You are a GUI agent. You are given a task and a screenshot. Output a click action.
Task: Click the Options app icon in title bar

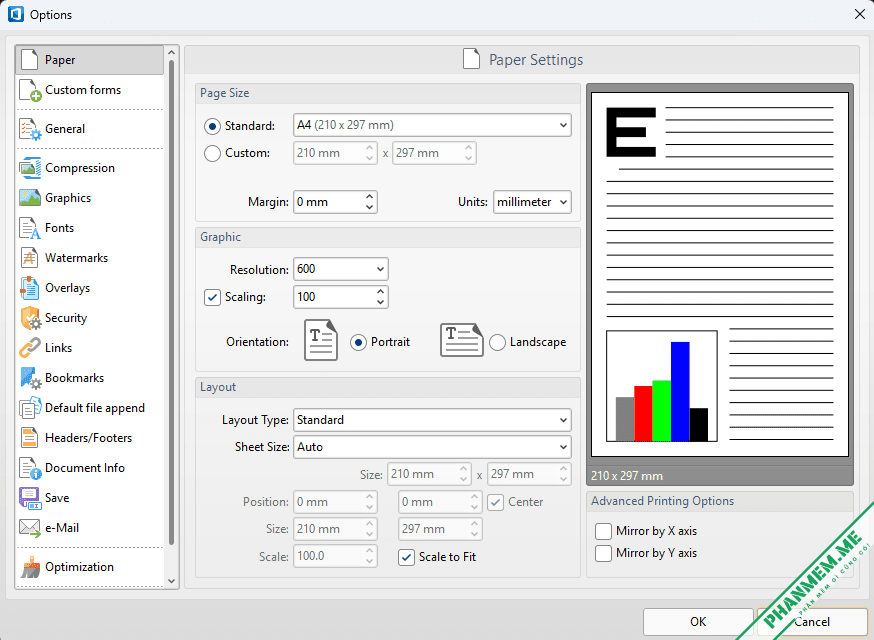click(16, 14)
